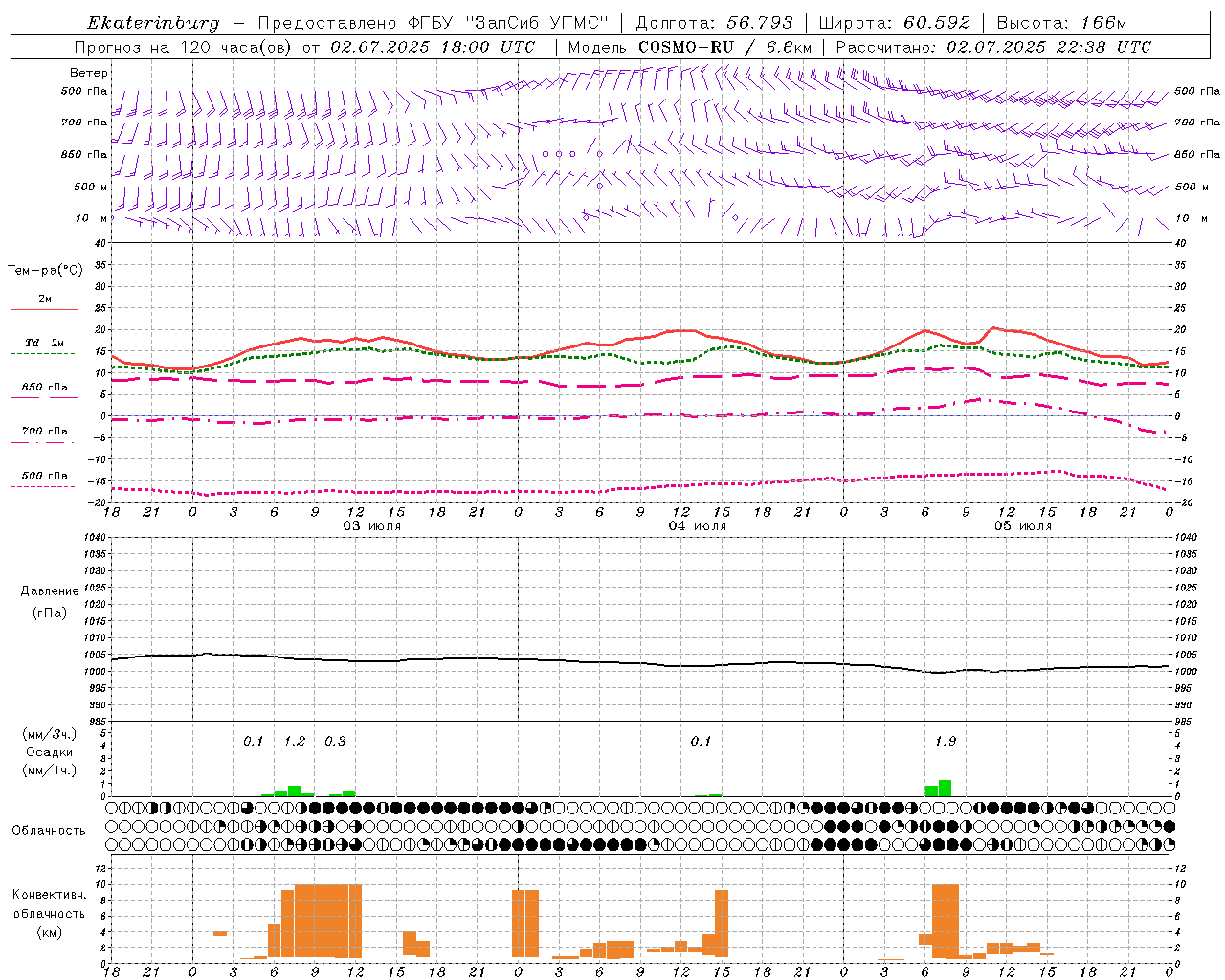This screenshot has height=980, width=1225.
Task: Click the 10 м wind level label on the right
Action: tap(1191, 219)
